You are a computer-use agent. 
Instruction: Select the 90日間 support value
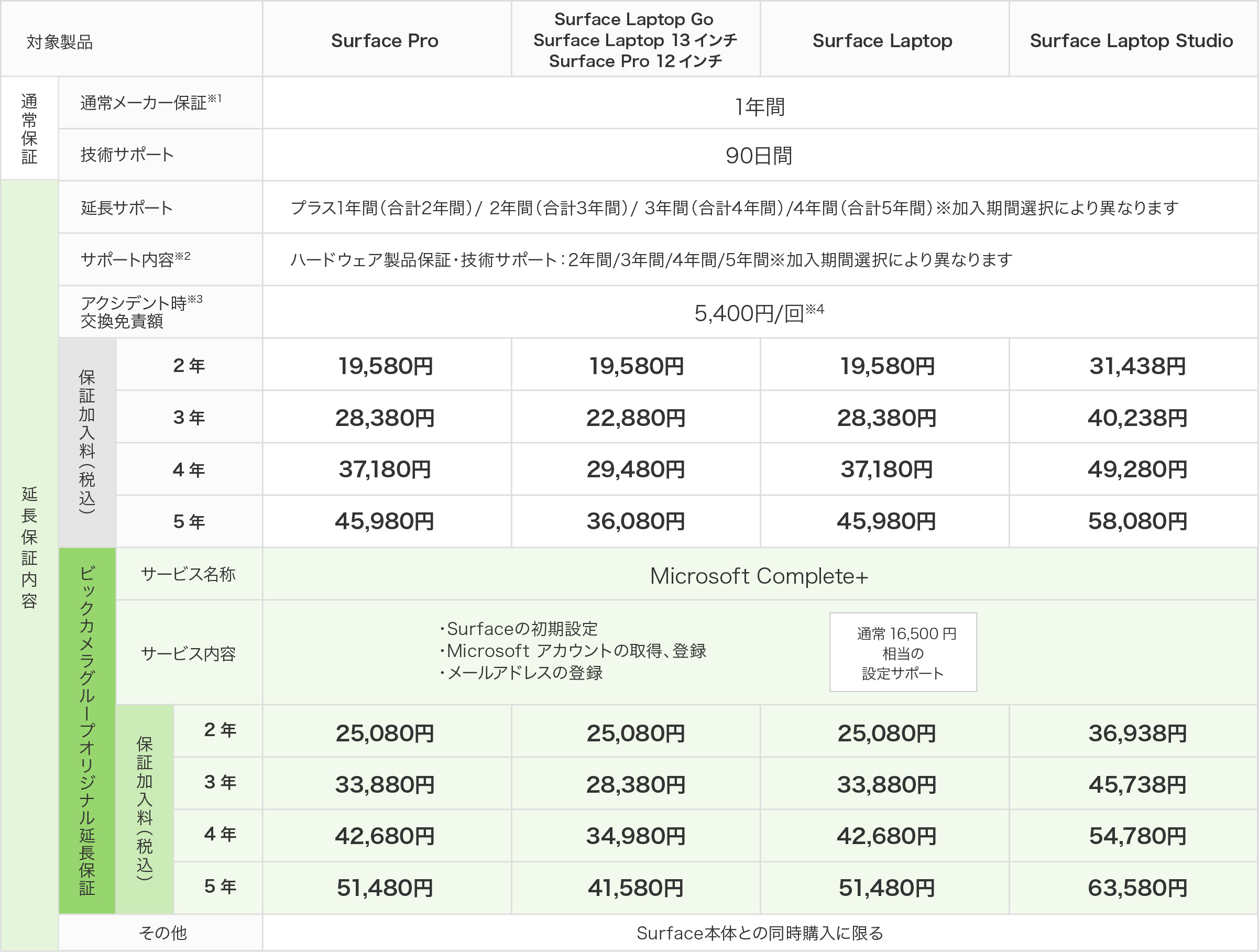(x=759, y=155)
